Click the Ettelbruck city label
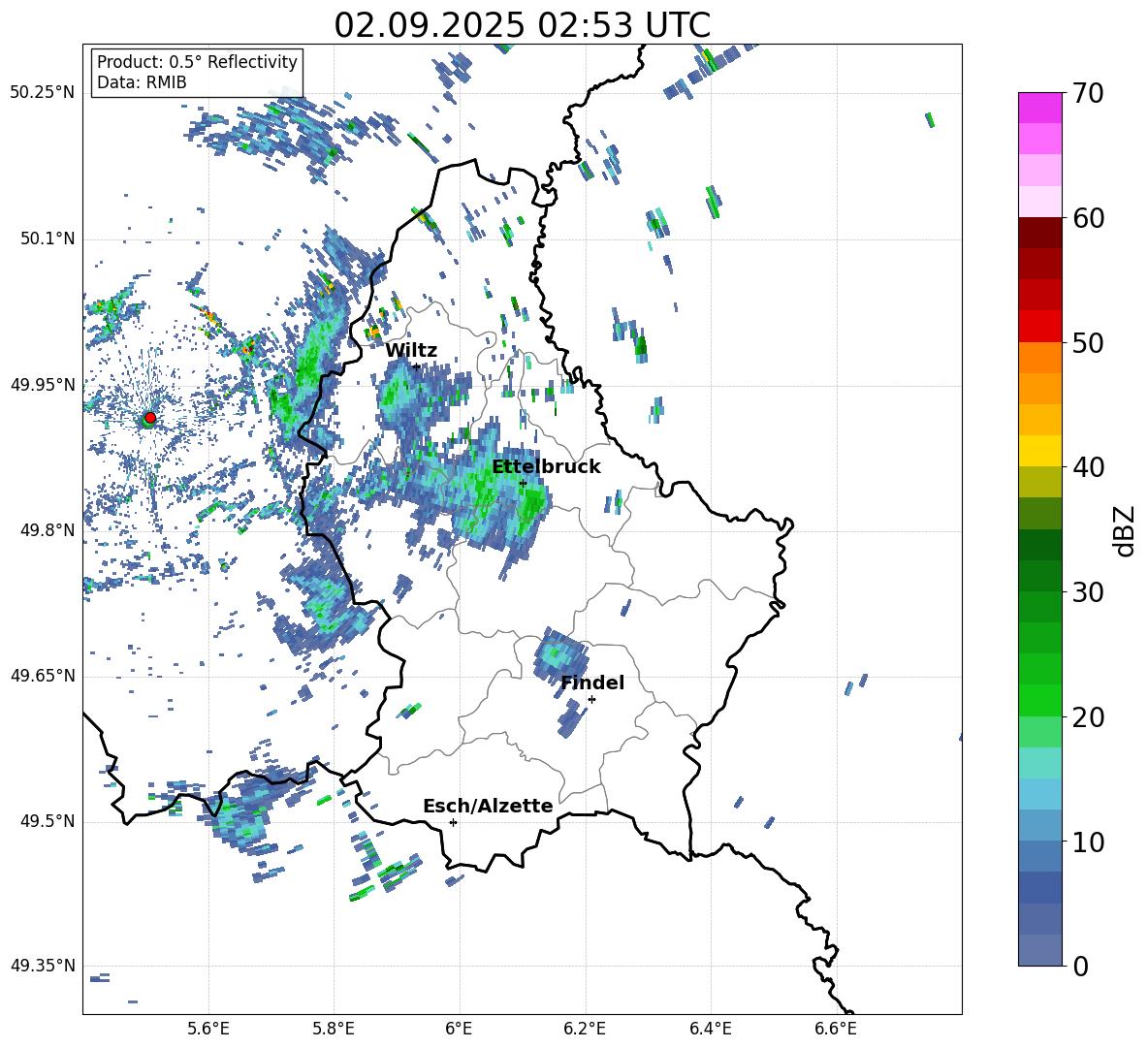The height and width of the screenshot is (1048, 1148). coord(546,467)
